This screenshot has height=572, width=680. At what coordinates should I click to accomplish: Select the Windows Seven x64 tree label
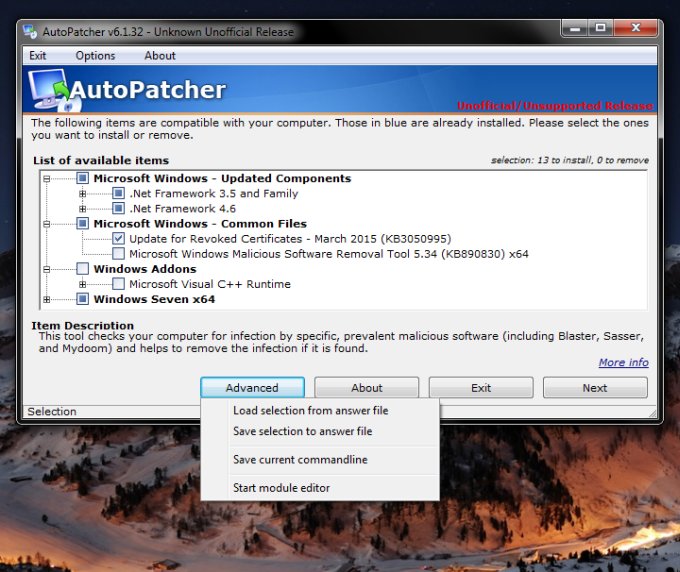pyautogui.click(x=154, y=299)
